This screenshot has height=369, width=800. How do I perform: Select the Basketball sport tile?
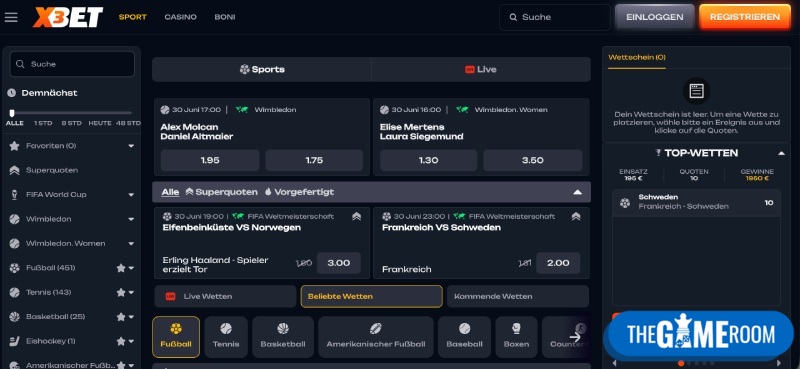coord(283,337)
